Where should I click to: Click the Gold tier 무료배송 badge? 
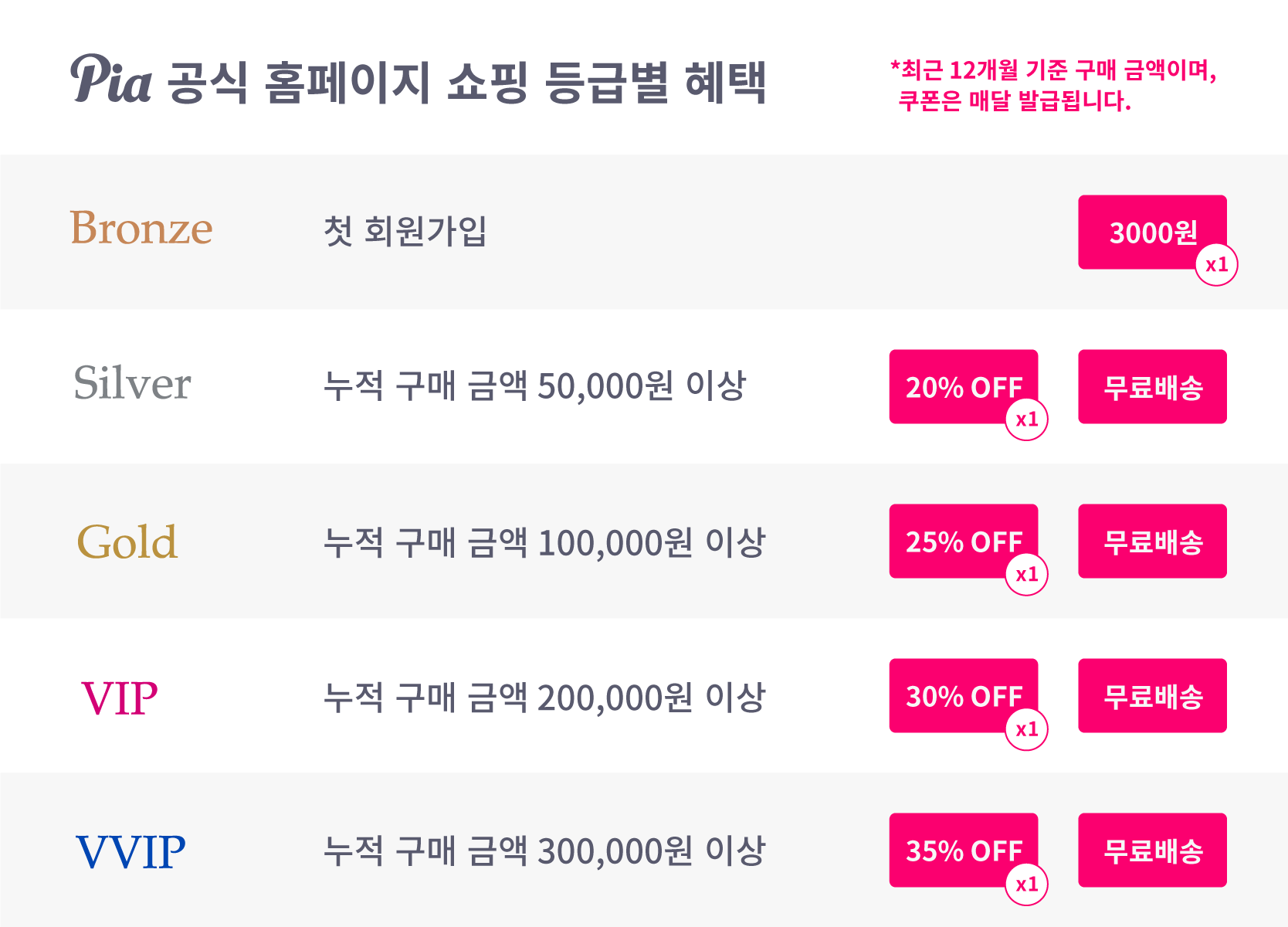(1152, 541)
